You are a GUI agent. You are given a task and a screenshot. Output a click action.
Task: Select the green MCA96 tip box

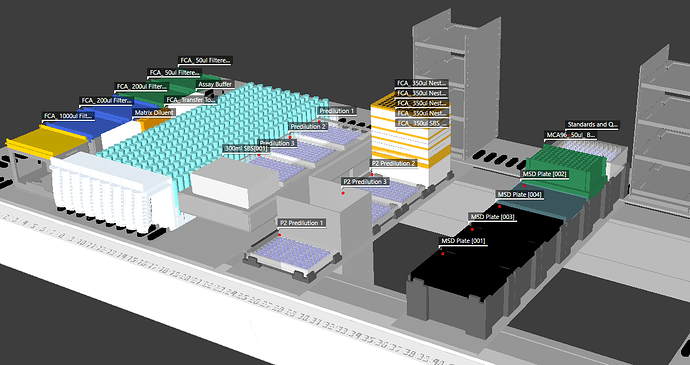point(564,171)
